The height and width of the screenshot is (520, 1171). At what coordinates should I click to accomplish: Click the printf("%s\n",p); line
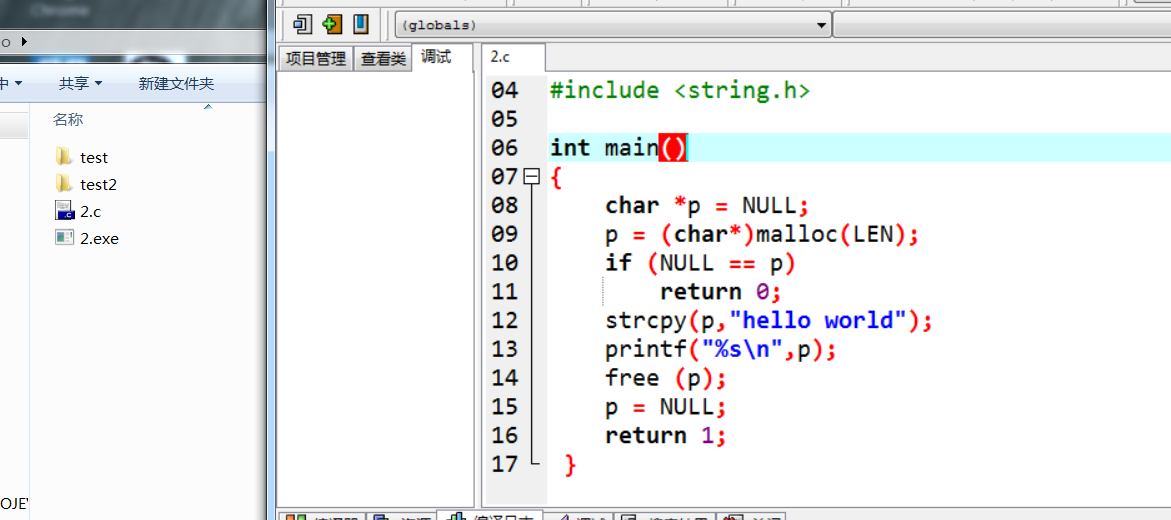click(x=721, y=350)
